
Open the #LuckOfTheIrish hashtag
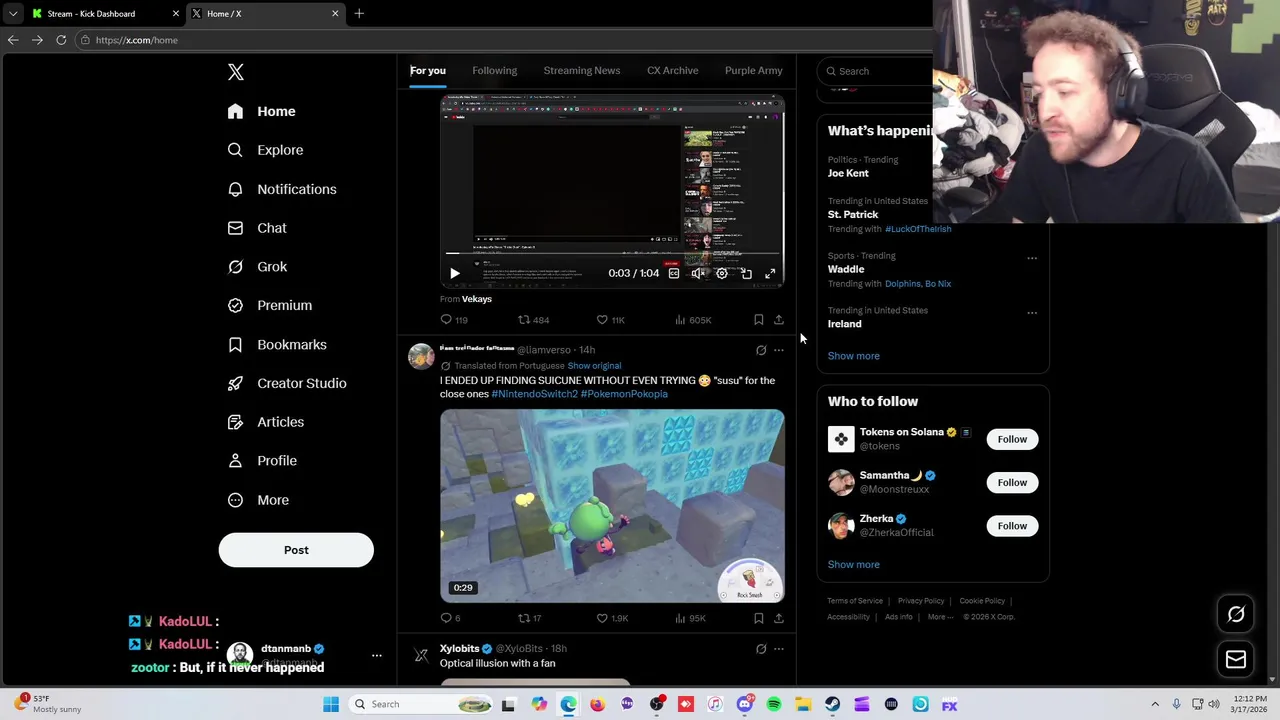pyautogui.click(x=918, y=229)
